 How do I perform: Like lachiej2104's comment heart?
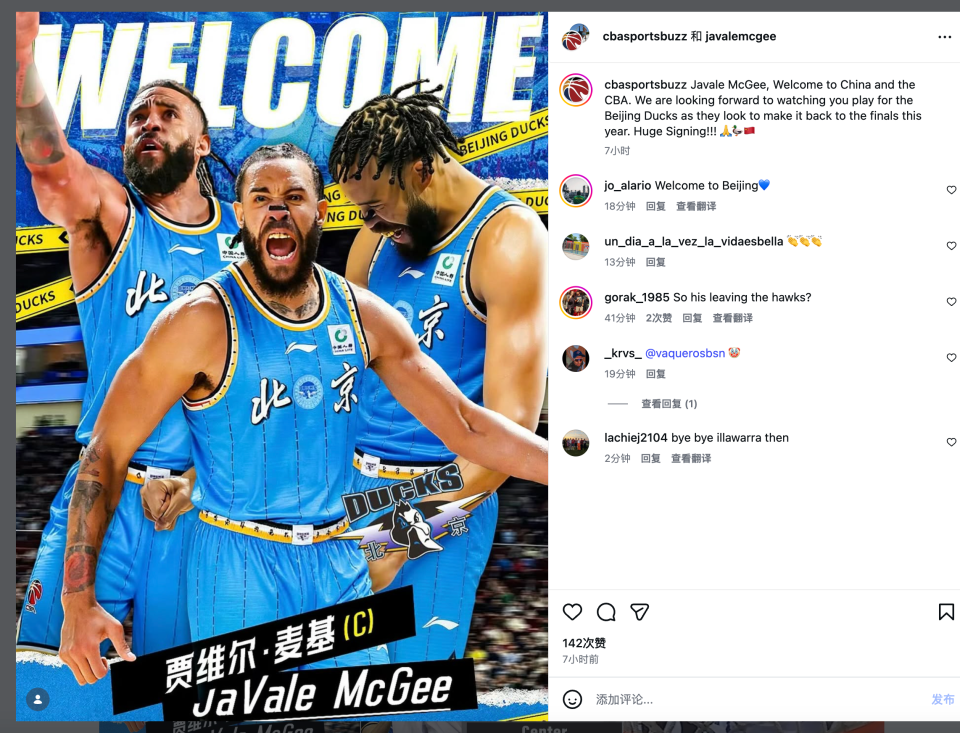[x=951, y=442]
